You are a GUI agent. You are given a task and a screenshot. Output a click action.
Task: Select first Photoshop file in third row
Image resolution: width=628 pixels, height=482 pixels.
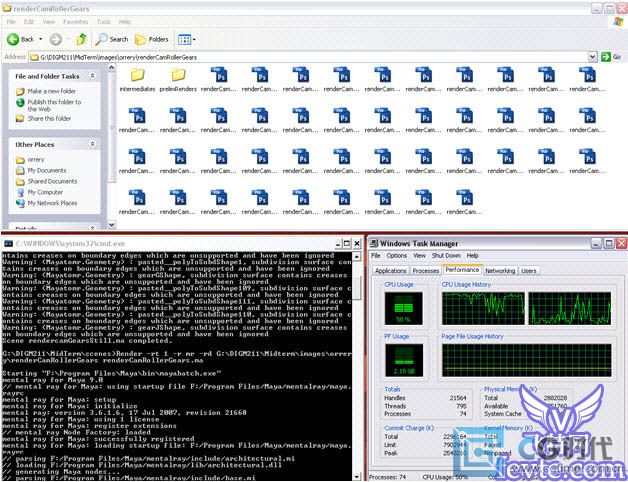click(x=137, y=157)
